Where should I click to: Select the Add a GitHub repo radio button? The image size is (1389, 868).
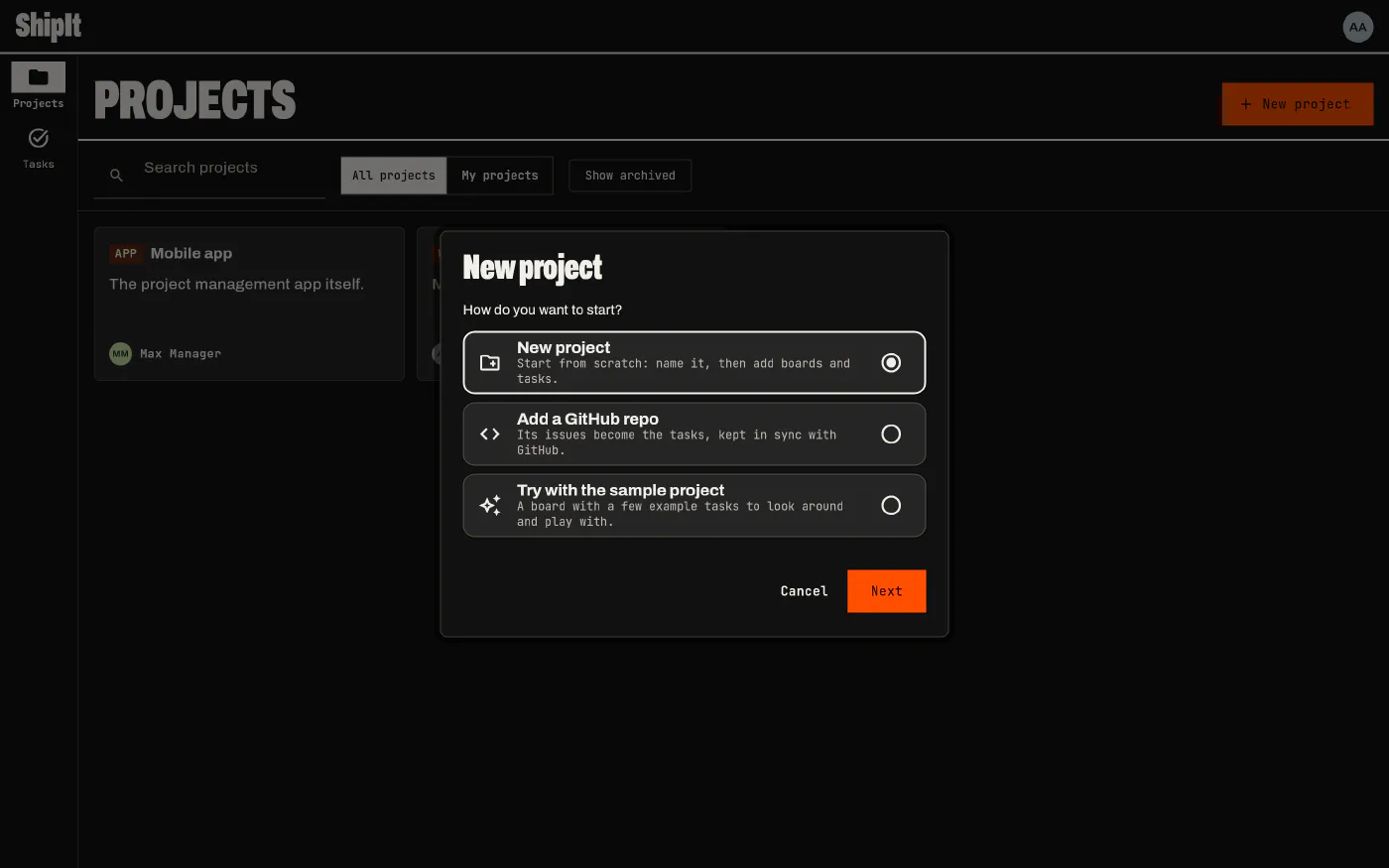tap(891, 434)
